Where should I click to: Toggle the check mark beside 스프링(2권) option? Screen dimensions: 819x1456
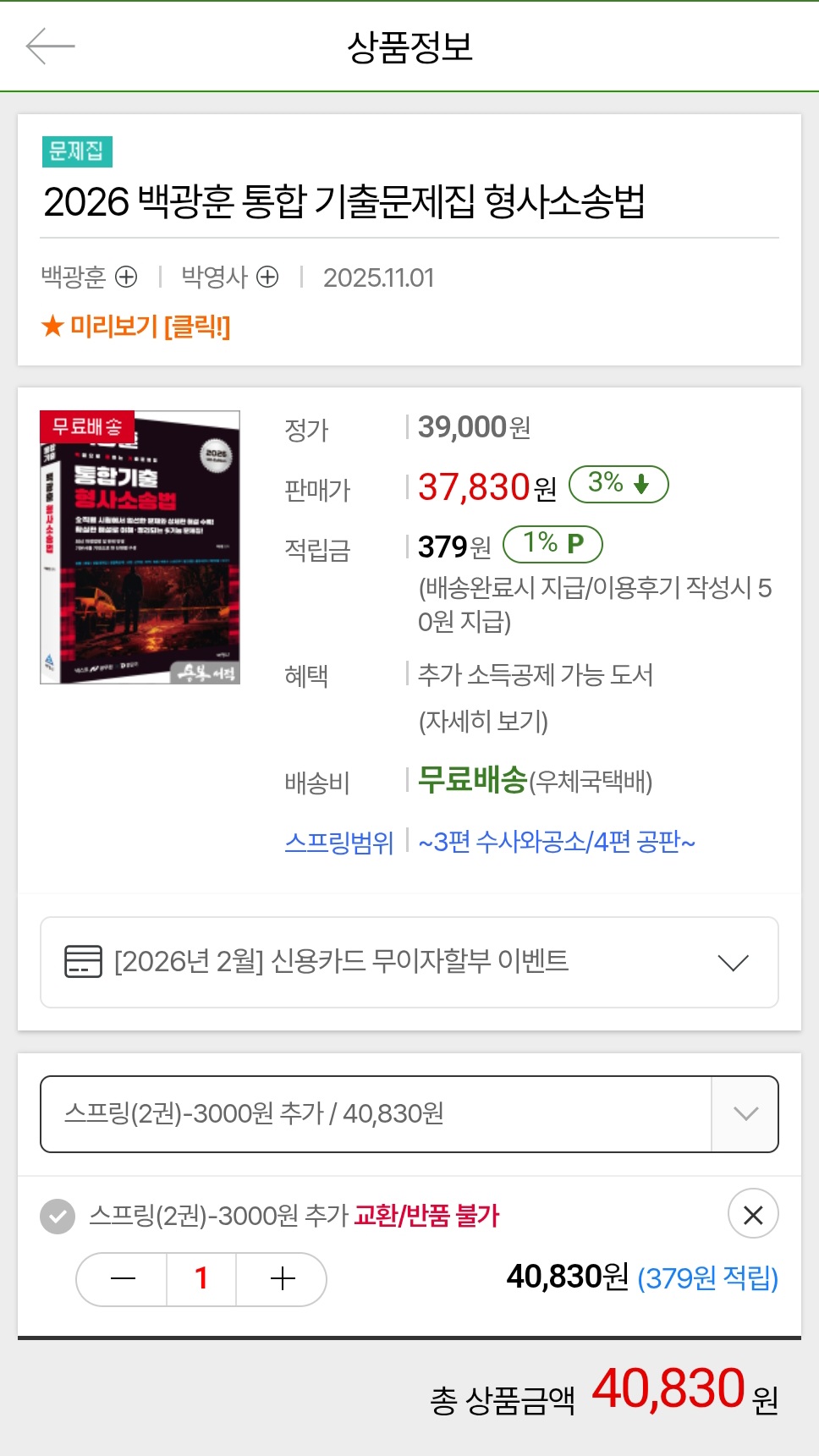(x=58, y=1217)
